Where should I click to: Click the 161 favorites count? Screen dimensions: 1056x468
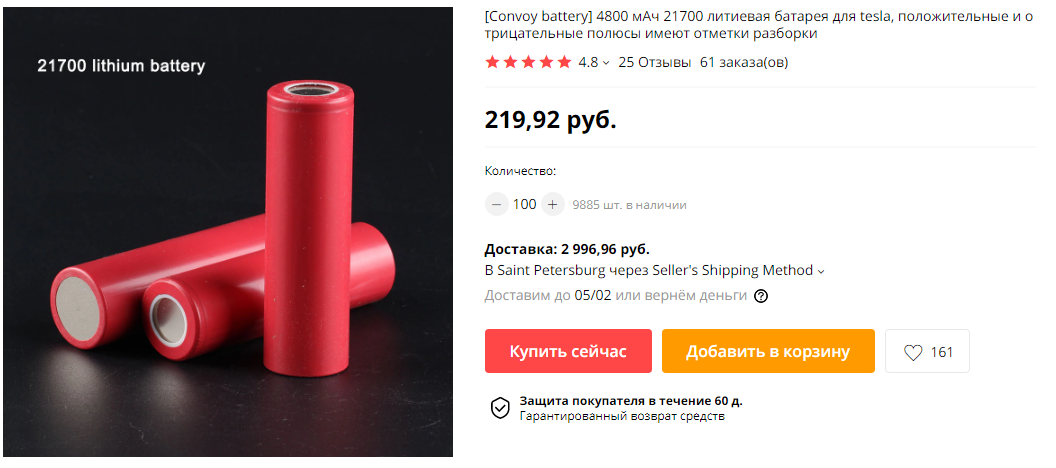[942, 352]
